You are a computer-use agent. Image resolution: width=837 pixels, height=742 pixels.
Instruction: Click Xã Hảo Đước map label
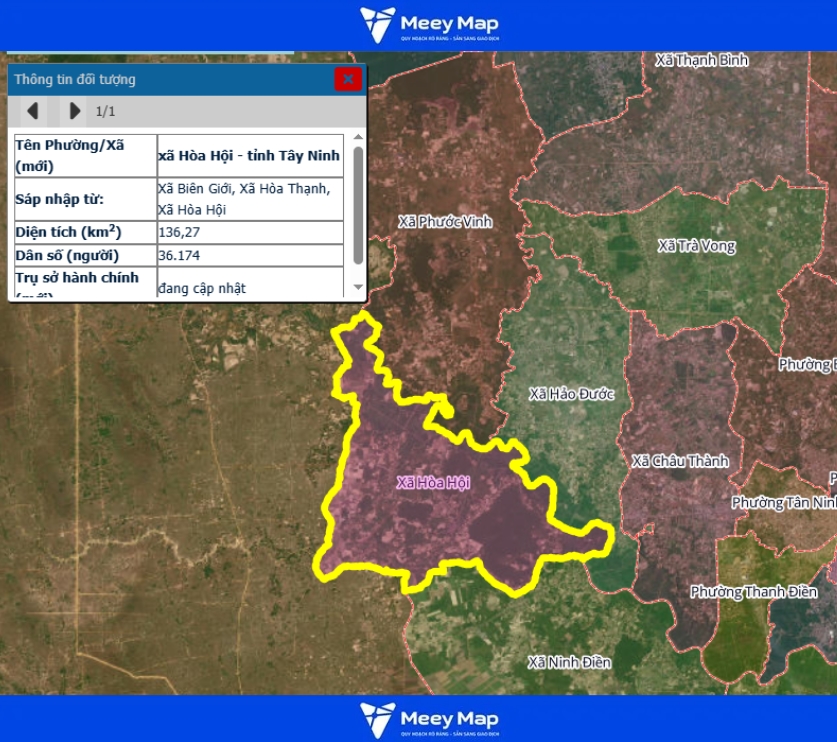(571, 394)
